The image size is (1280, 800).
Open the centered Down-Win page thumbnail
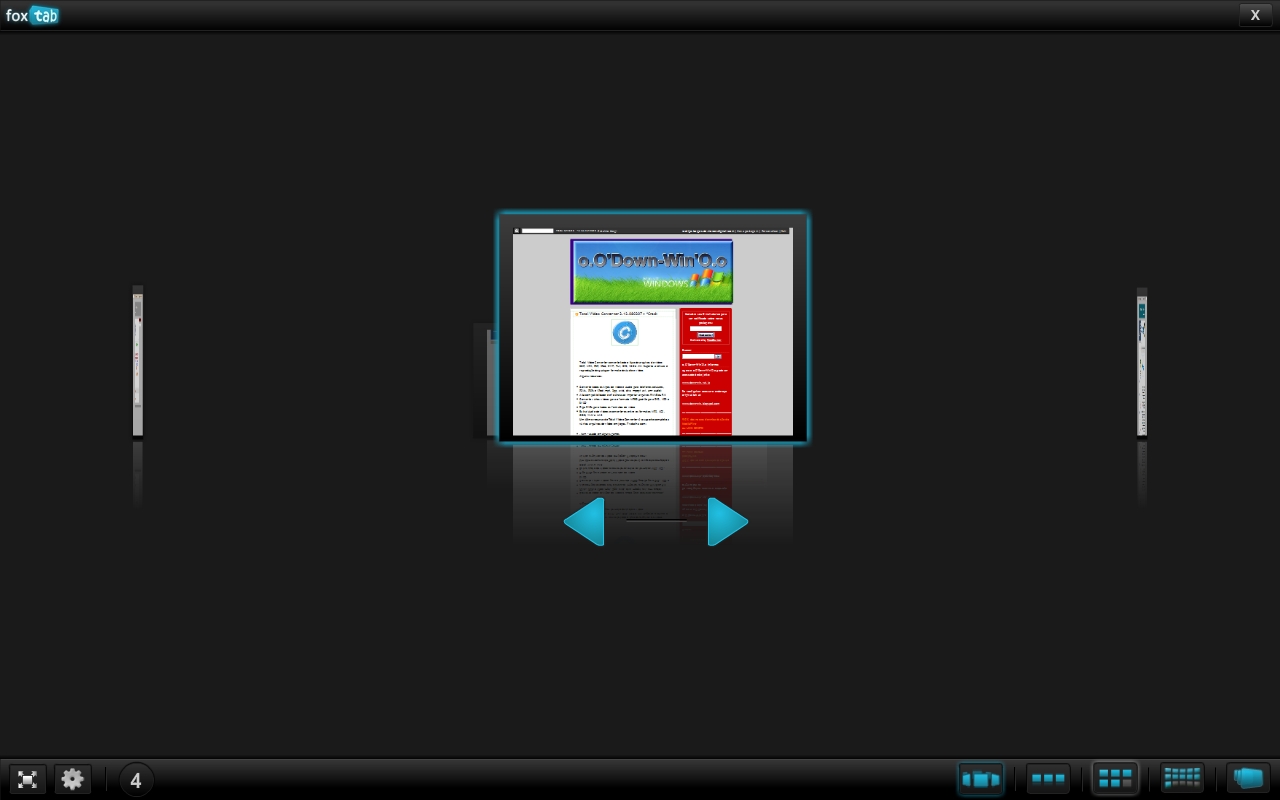coord(653,328)
